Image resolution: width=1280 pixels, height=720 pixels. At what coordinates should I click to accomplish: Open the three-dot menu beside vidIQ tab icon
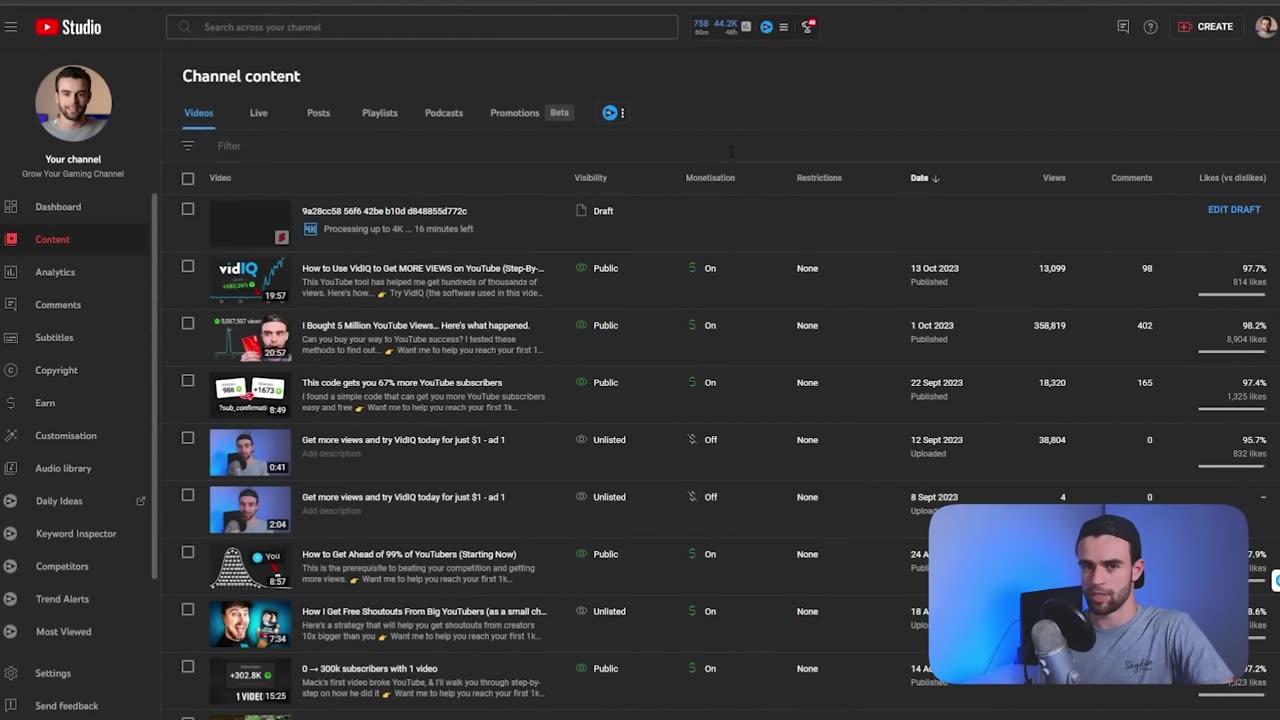click(622, 113)
